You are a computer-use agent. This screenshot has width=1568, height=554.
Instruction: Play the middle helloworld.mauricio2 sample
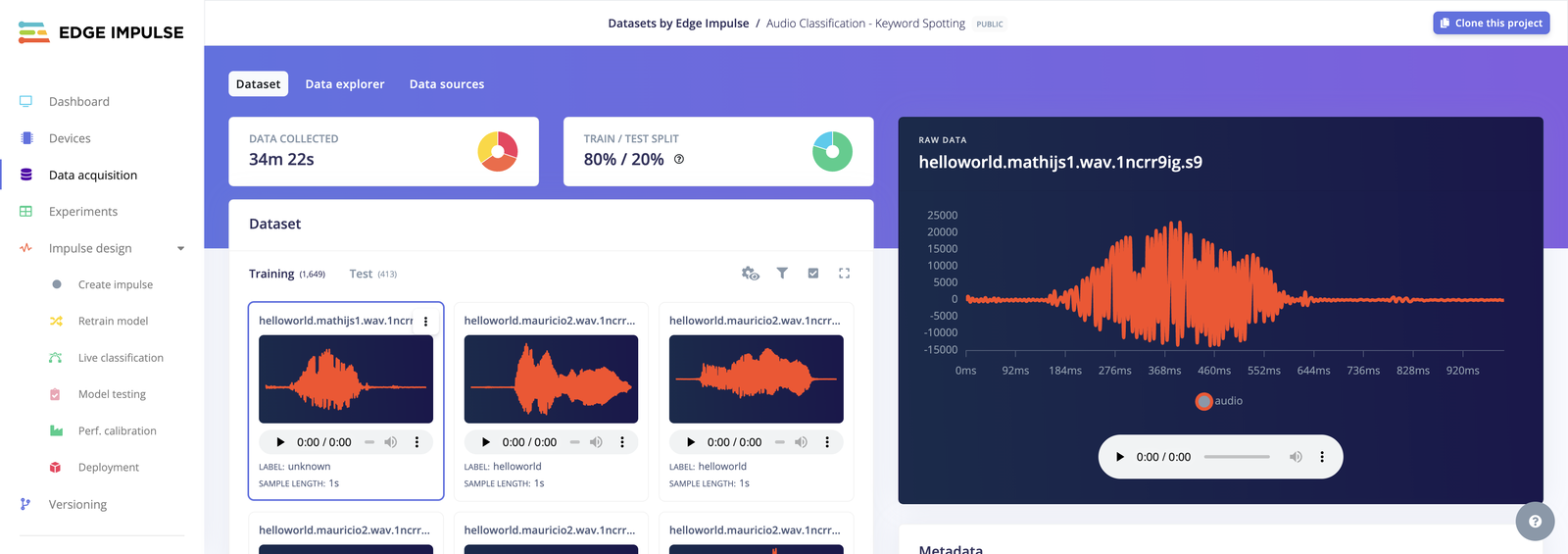[x=486, y=442]
